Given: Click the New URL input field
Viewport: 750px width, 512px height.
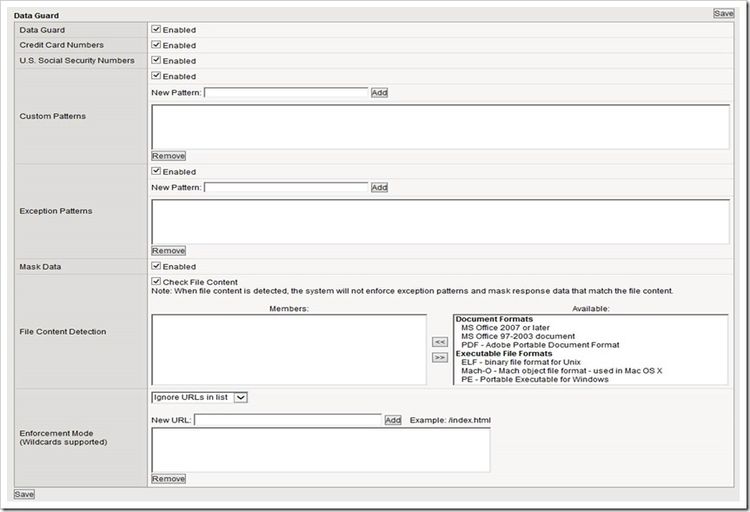Looking at the screenshot, I should (x=287, y=420).
